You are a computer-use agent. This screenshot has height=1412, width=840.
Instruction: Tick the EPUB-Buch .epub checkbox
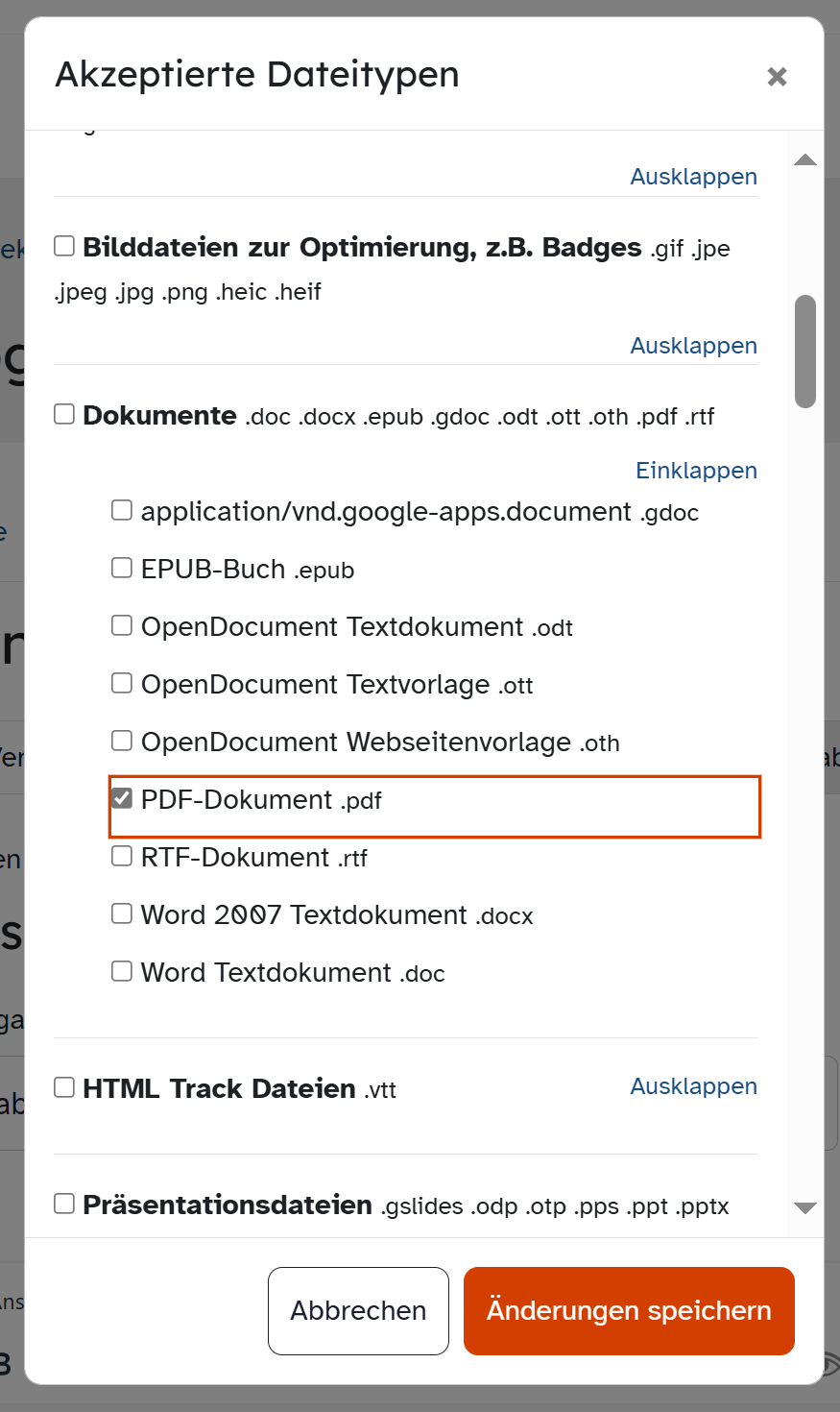(122, 568)
